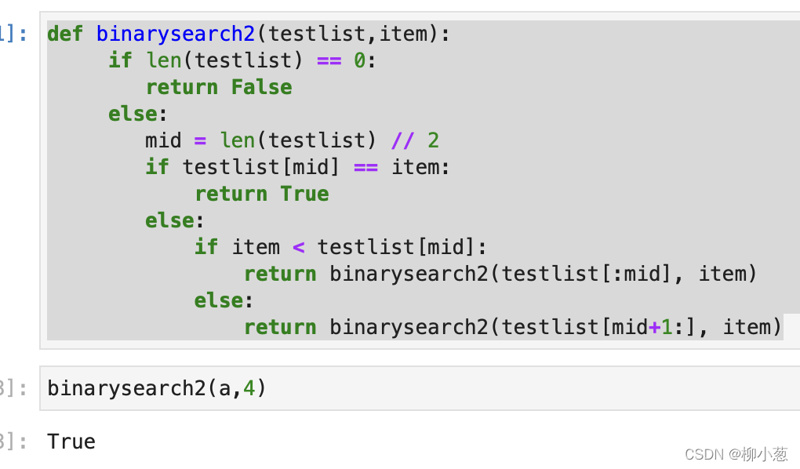Click the prompt label of the function definition cell
Viewport: 800px width, 469px height.
[13, 34]
